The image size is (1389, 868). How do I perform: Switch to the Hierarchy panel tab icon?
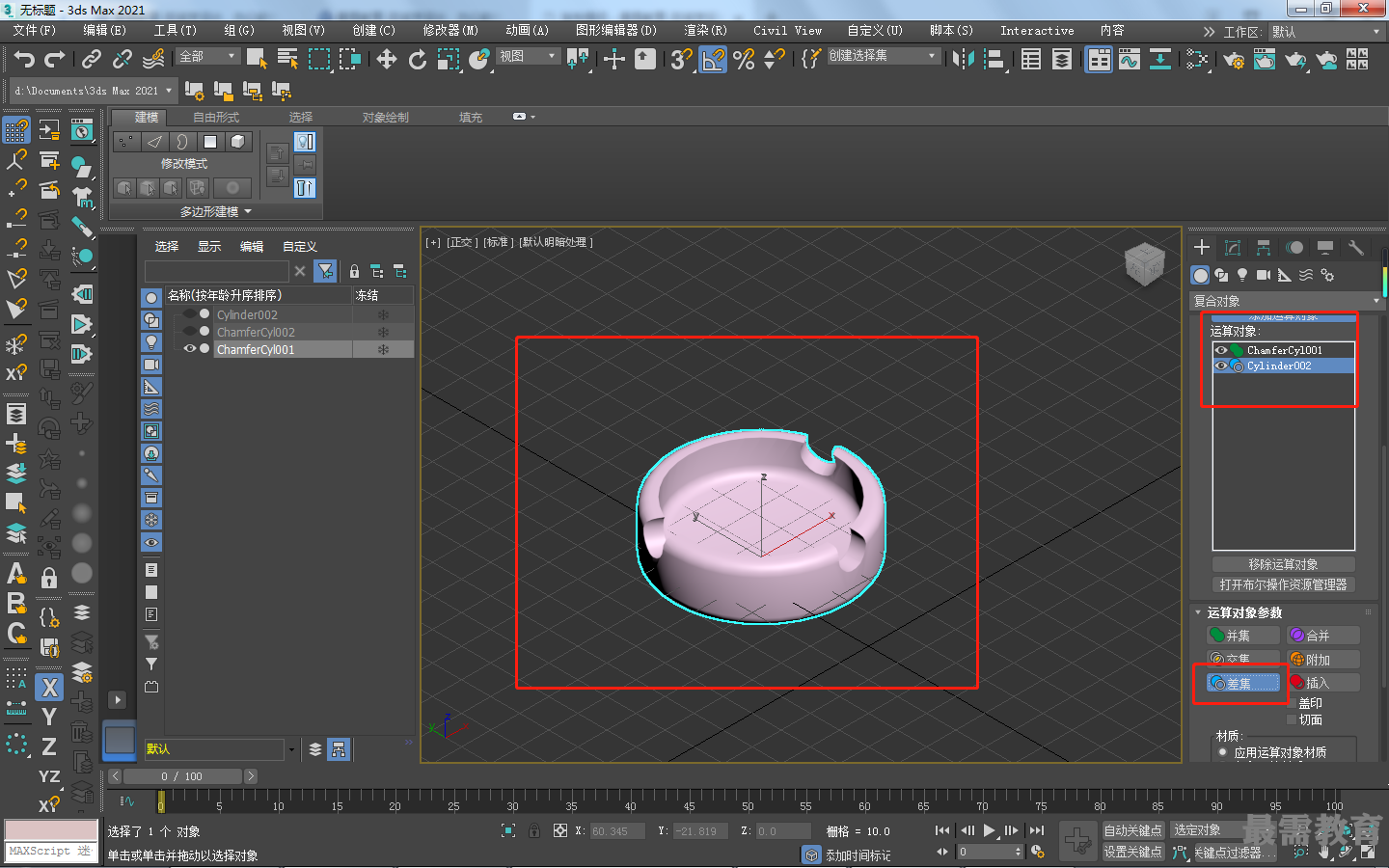tap(1264, 248)
